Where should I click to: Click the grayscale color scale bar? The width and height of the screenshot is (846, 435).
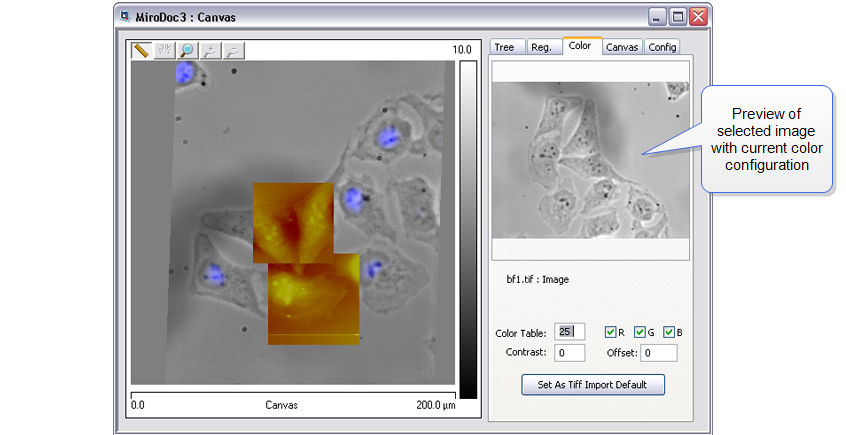(x=468, y=228)
